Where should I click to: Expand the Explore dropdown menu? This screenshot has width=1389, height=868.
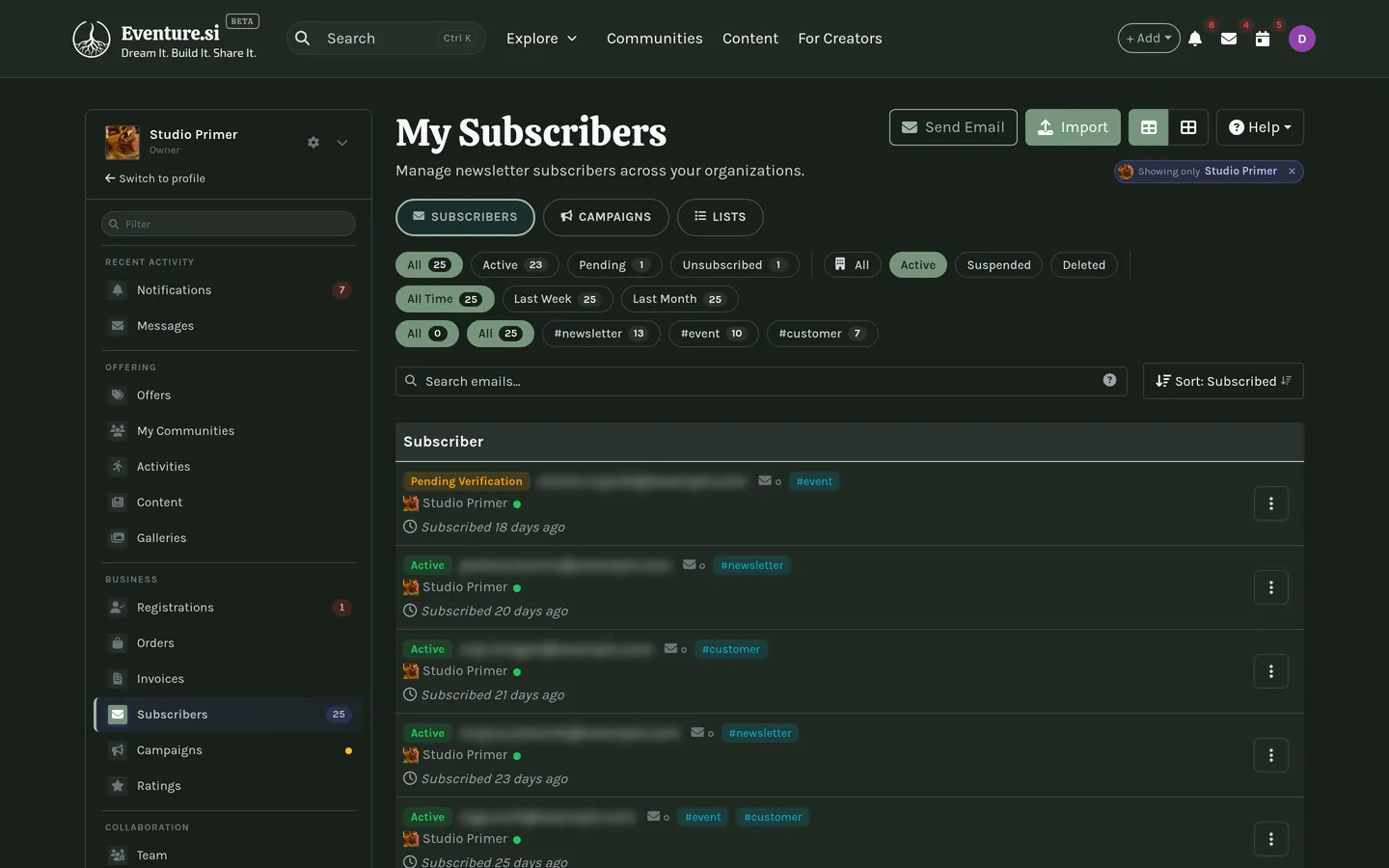[x=542, y=39]
